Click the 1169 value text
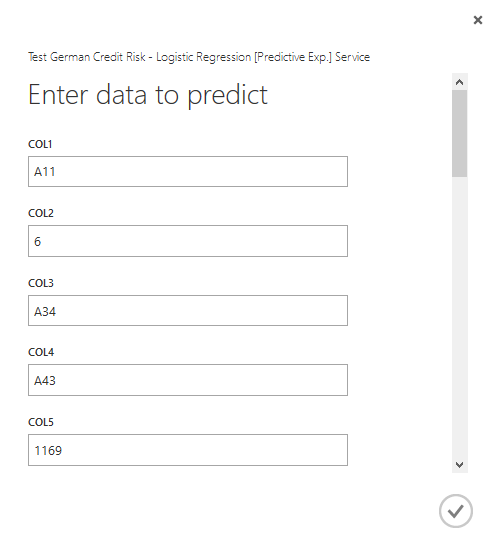Viewport: 498px width, 552px height. [48, 450]
